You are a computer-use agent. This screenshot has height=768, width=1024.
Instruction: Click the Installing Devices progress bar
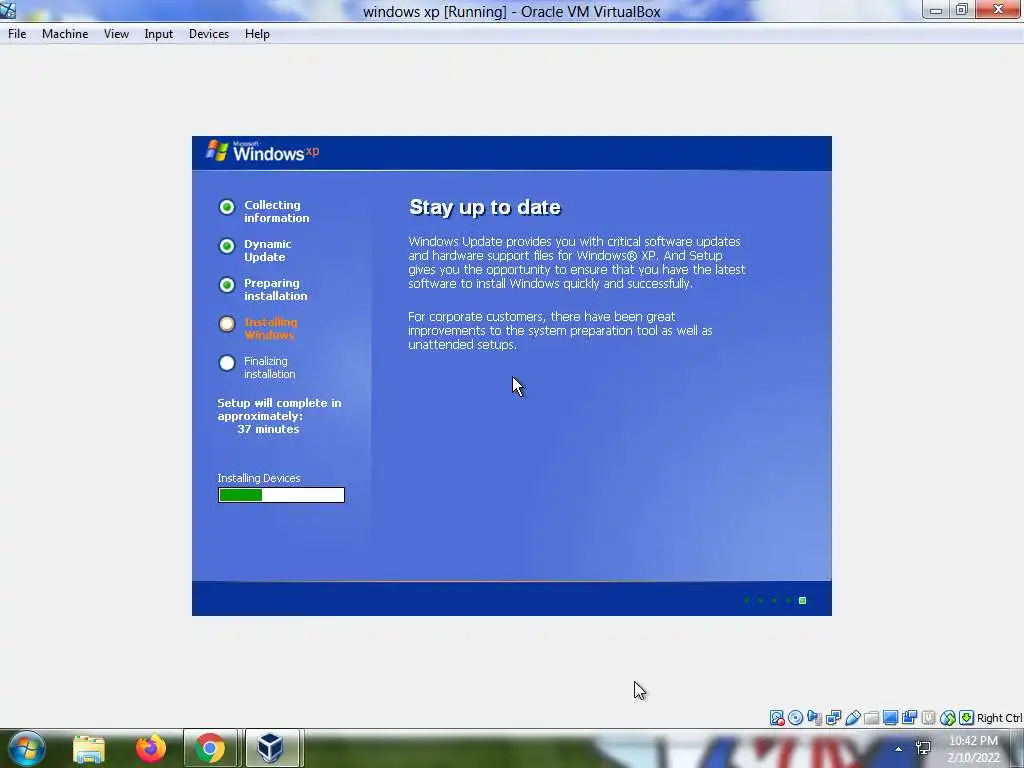[281, 495]
